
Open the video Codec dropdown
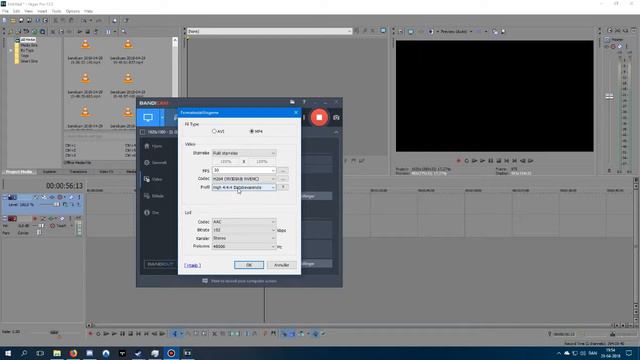coord(244,179)
